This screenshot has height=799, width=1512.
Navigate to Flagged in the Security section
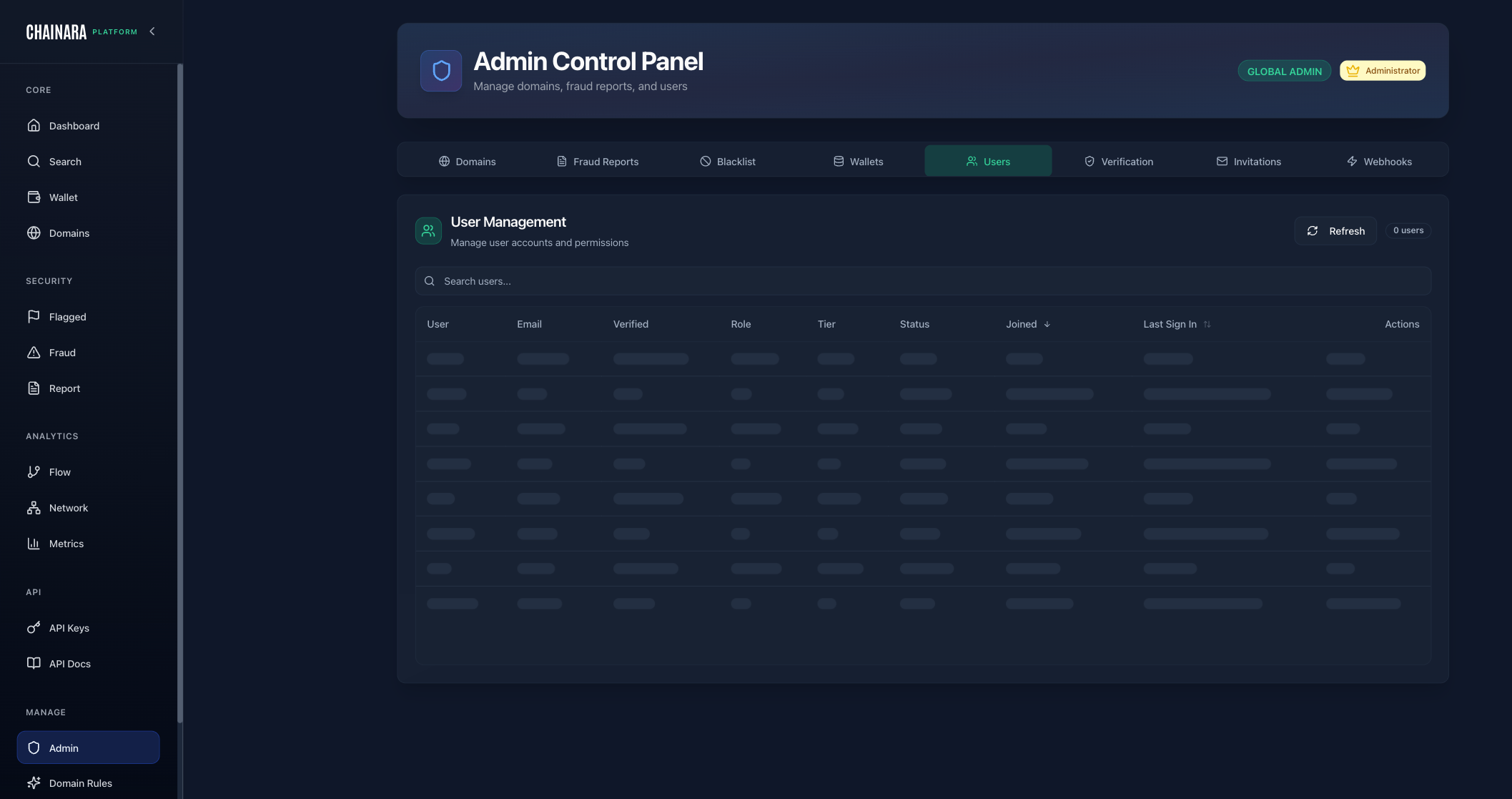click(89, 316)
